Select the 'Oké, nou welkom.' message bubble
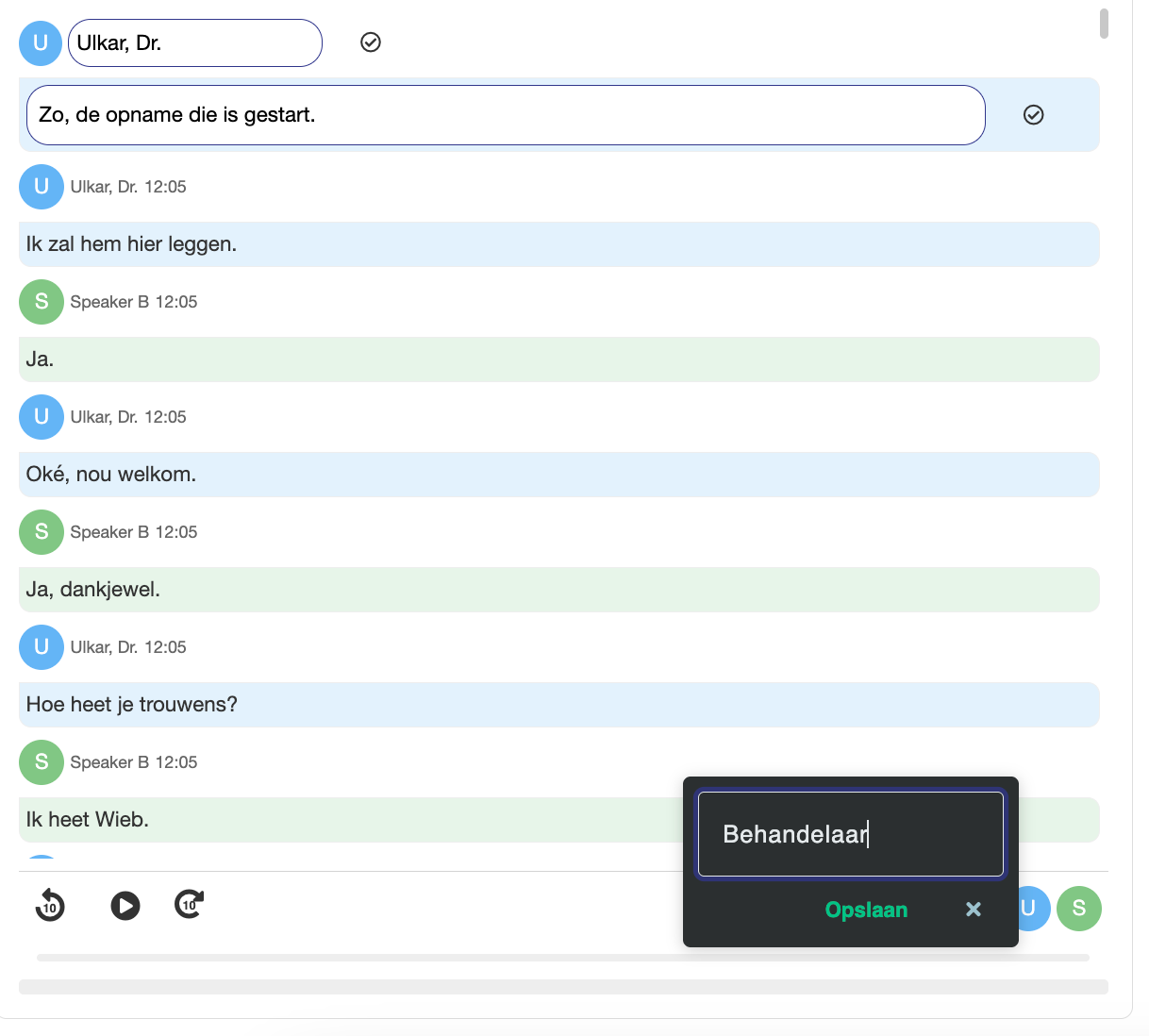The height and width of the screenshot is (1036, 1149). click(x=560, y=474)
